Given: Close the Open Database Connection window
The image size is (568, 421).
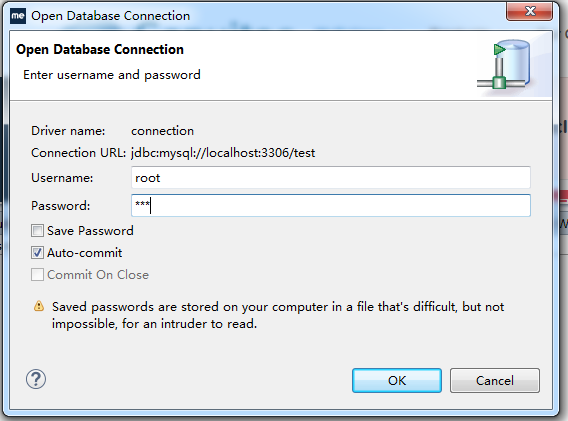Looking at the screenshot, I should 529,11.
